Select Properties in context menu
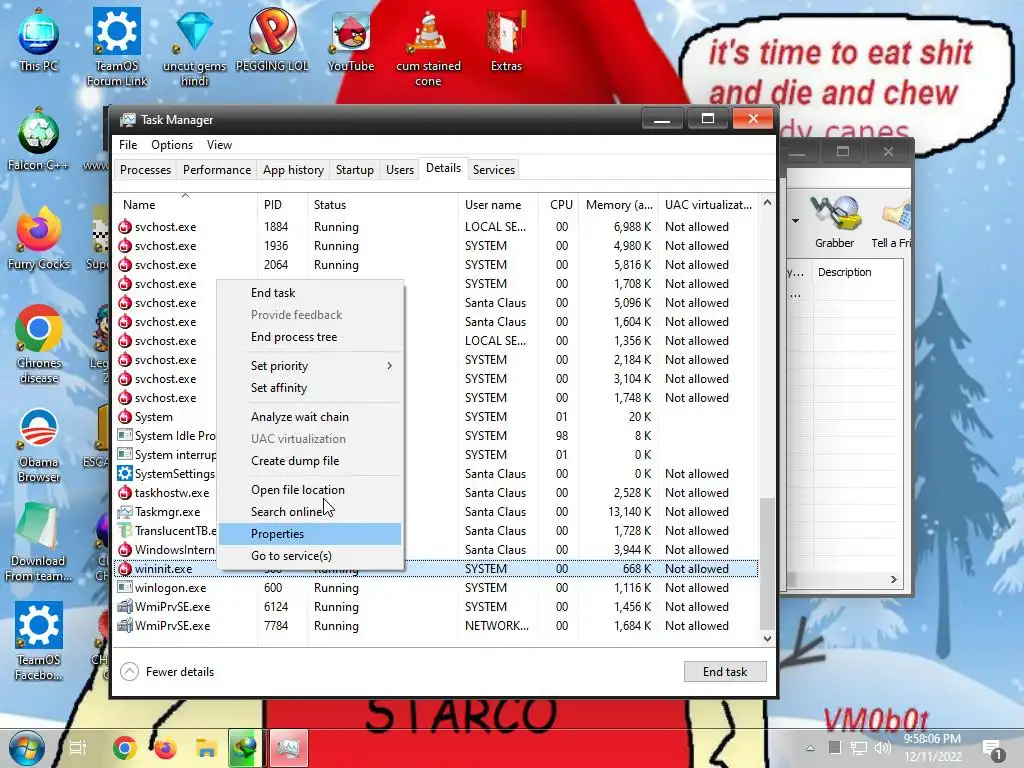Image resolution: width=1024 pixels, height=768 pixels. 310,534
